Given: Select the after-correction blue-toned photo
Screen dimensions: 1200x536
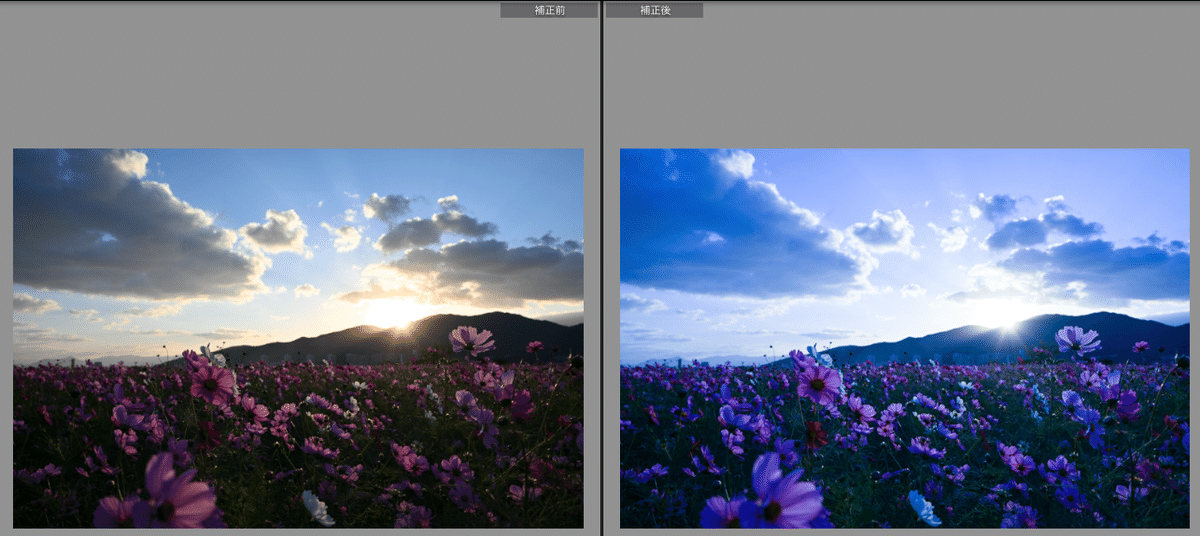Looking at the screenshot, I should click(904, 338).
